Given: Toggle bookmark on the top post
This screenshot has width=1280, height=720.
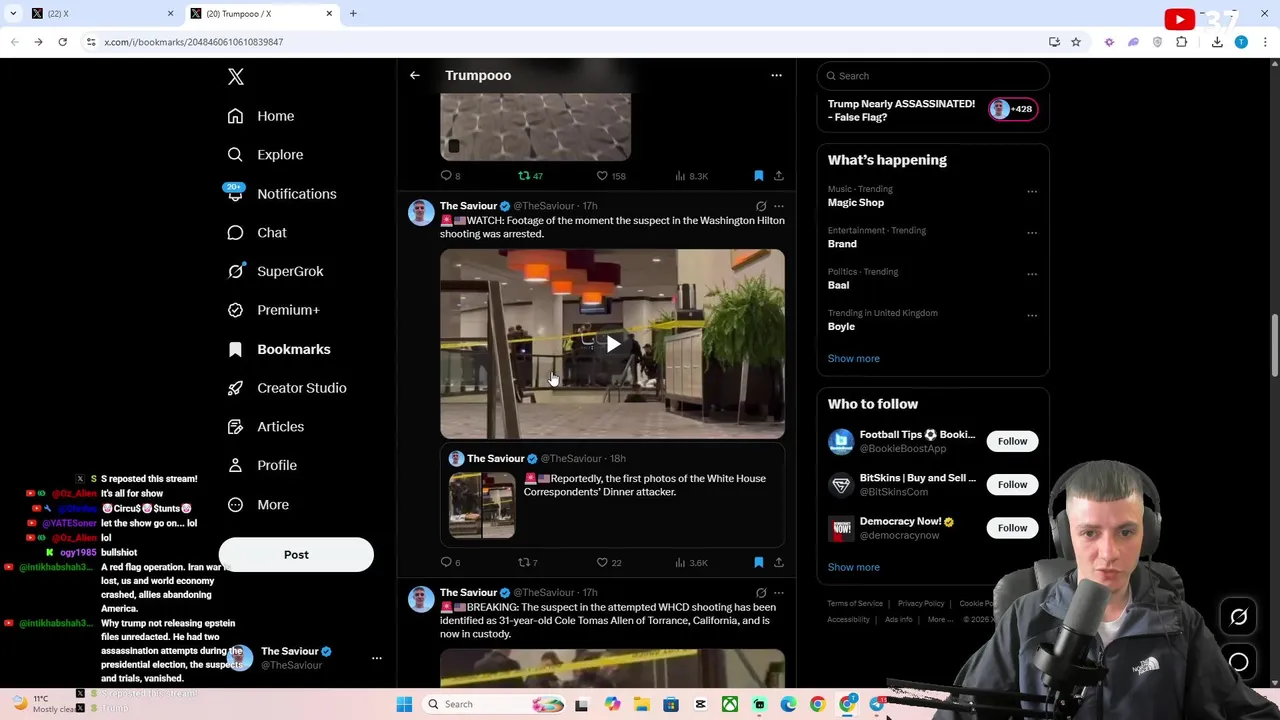Looking at the screenshot, I should pos(758,176).
